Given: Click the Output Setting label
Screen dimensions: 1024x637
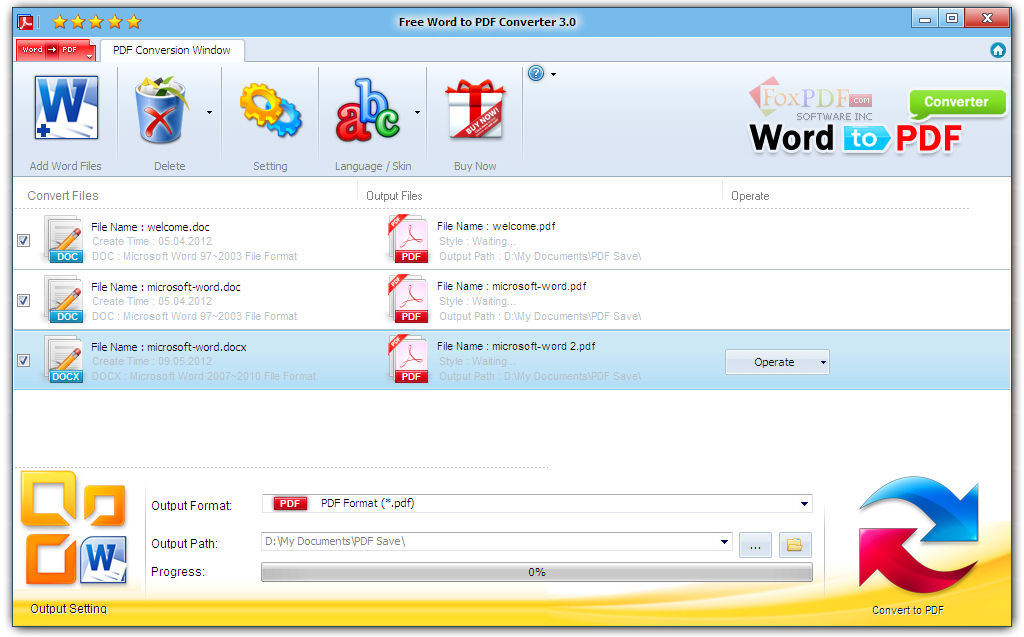Looking at the screenshot, I should coord(69,609).
